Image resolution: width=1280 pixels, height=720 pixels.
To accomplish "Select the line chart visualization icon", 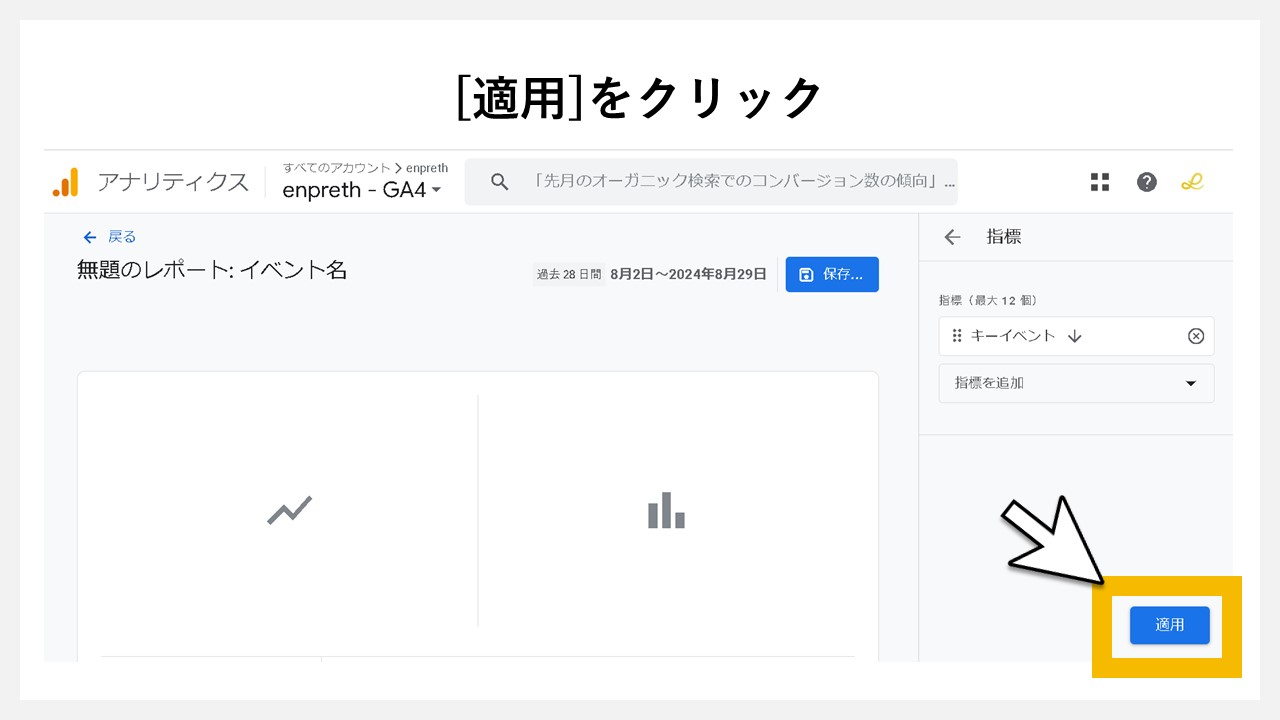I will coord(288,510).
